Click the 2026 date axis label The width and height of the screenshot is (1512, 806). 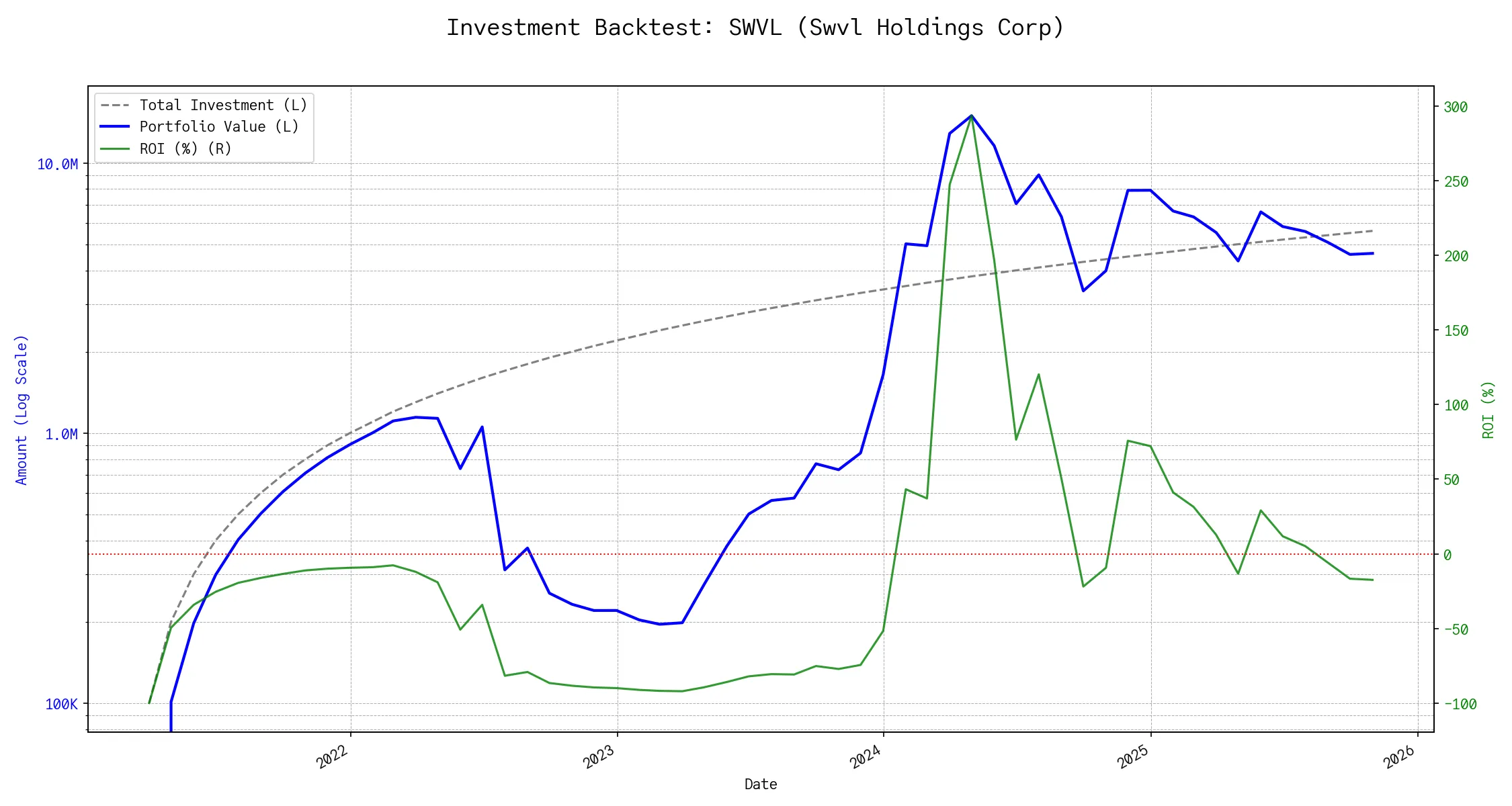(1399, 757)
